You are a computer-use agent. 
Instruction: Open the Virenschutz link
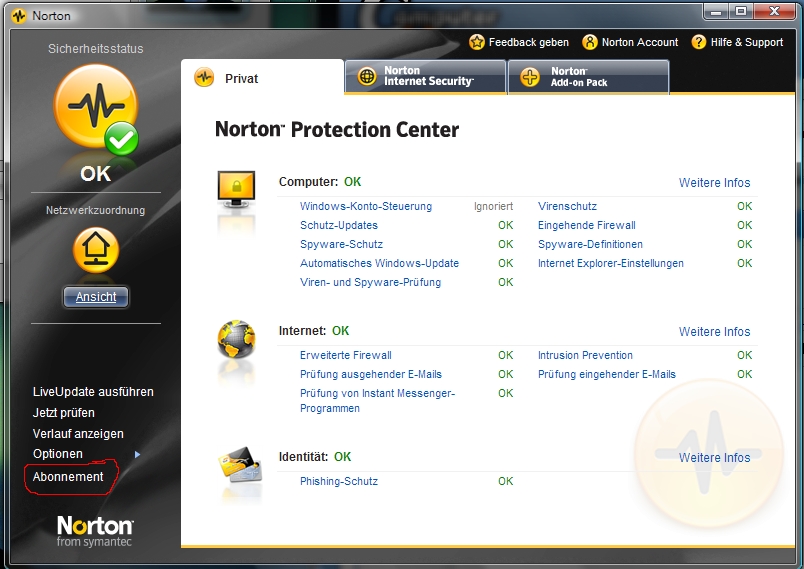click(x=567, y=206)
